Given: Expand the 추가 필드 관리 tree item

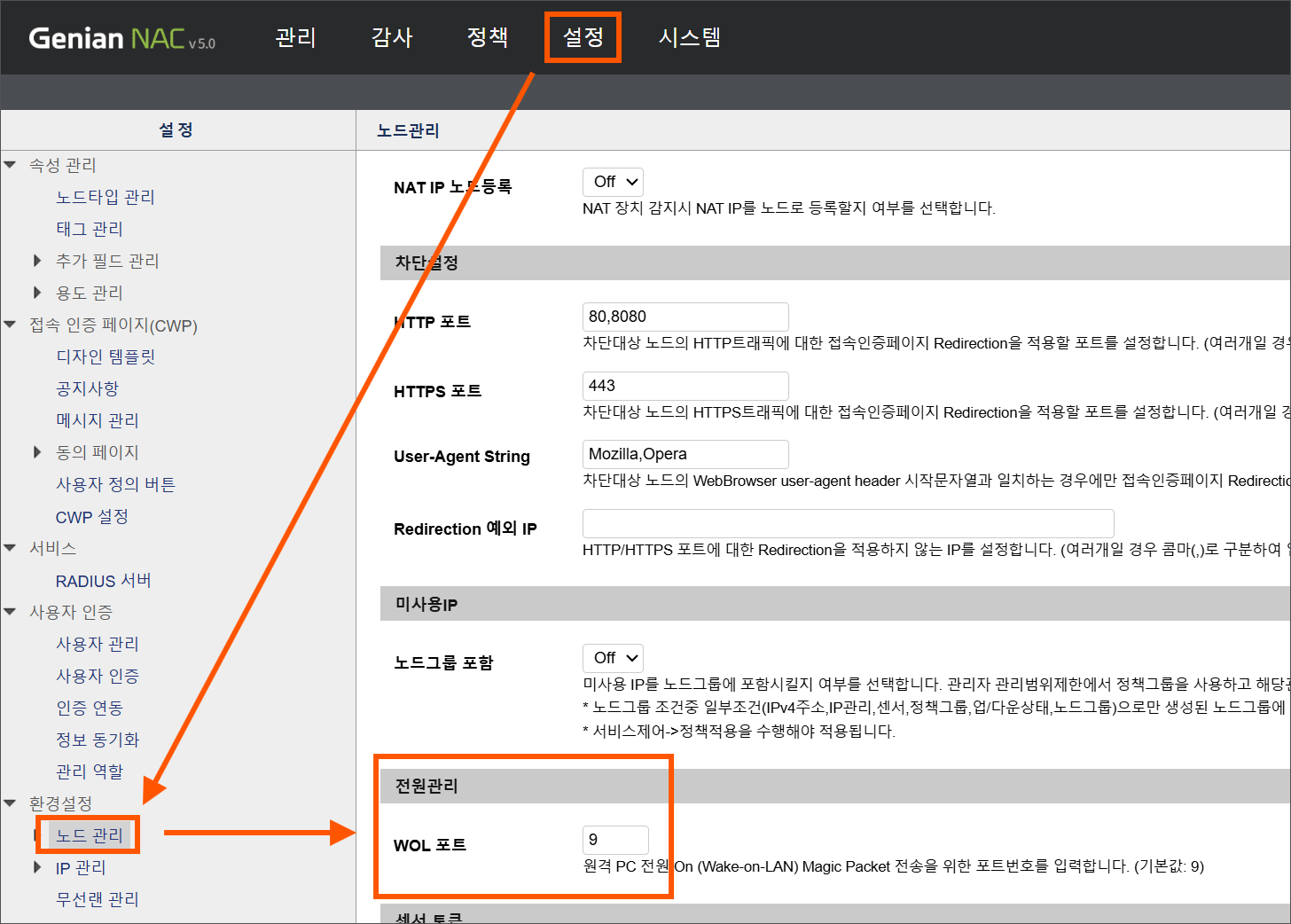Looking at the screenshot, I should click(37, 261).
